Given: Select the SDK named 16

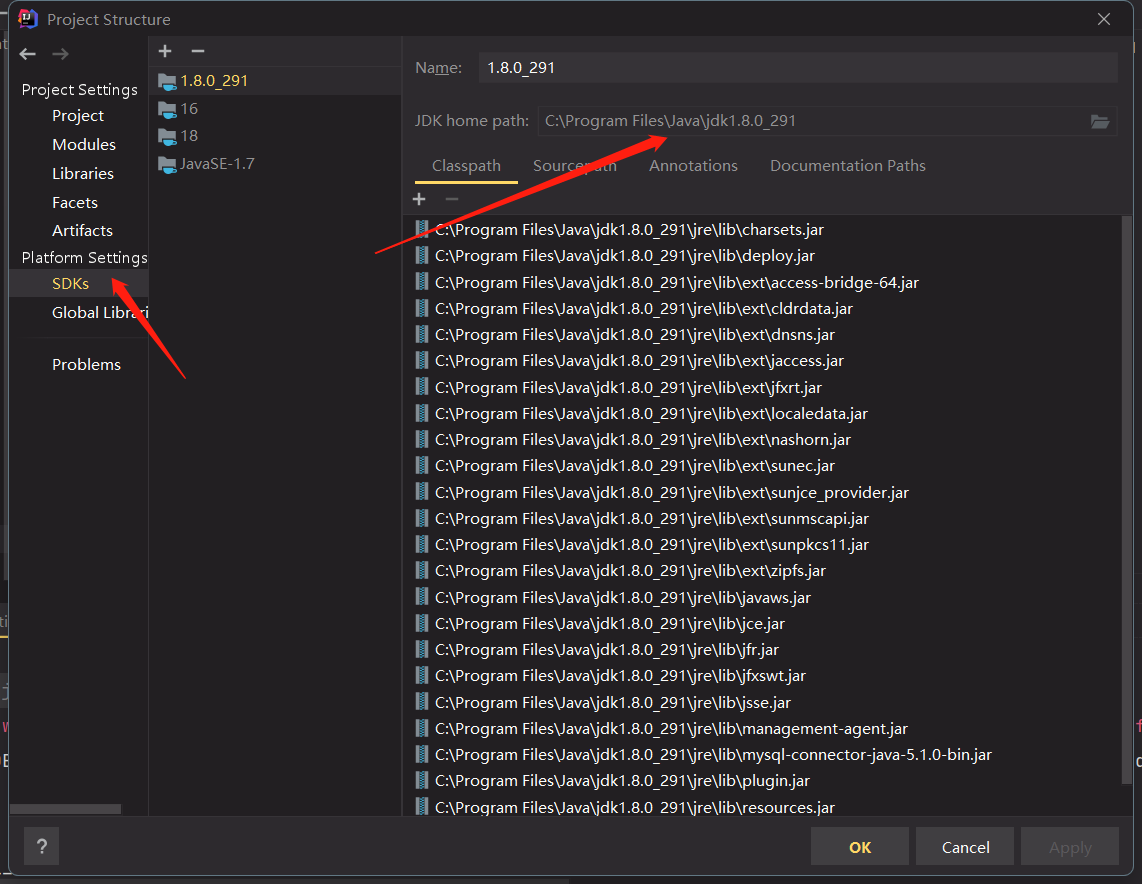Looking at the screenshot, I should point(275,108).
